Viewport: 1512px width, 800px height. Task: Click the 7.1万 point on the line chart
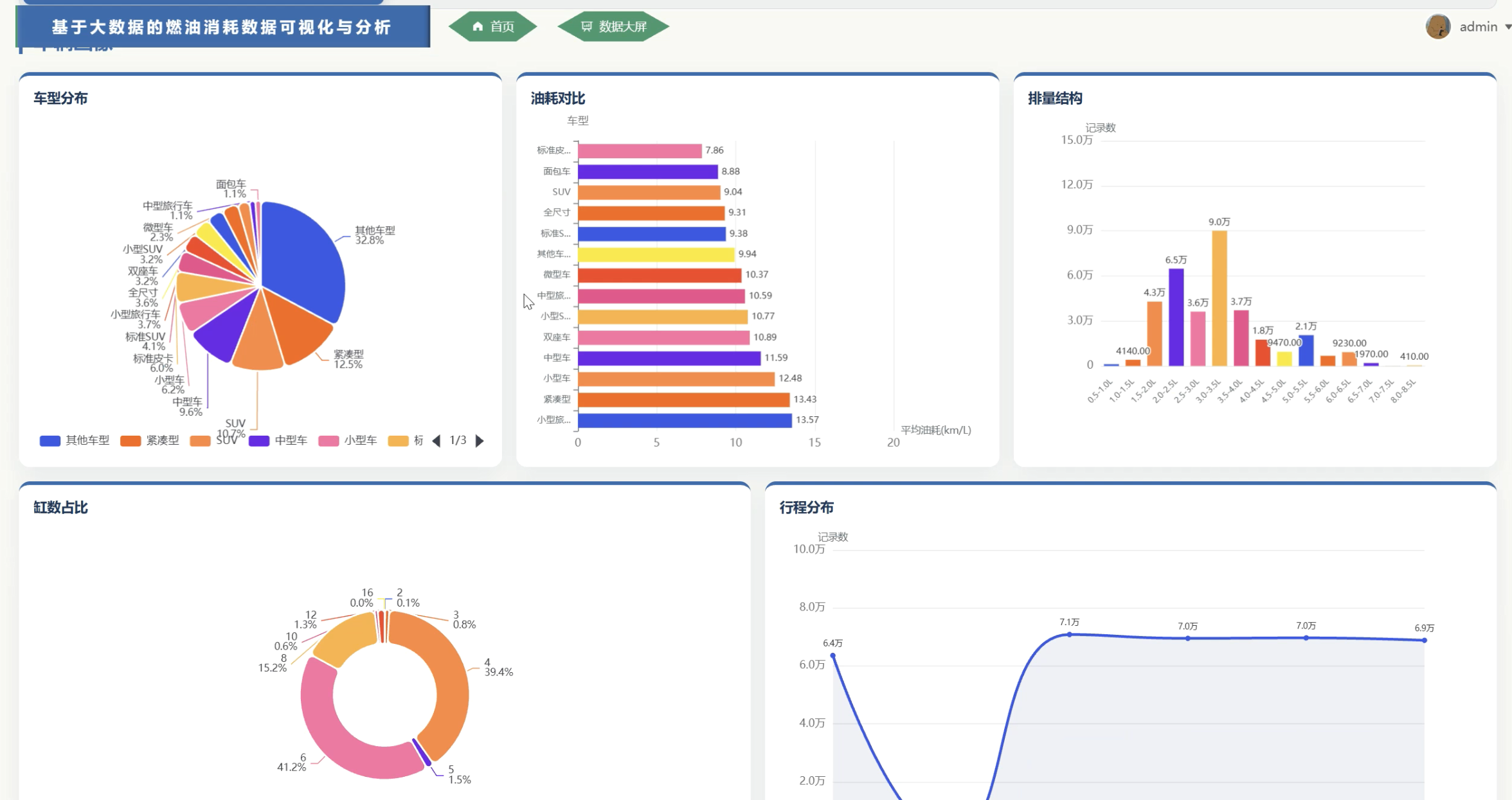point(1070,634)
